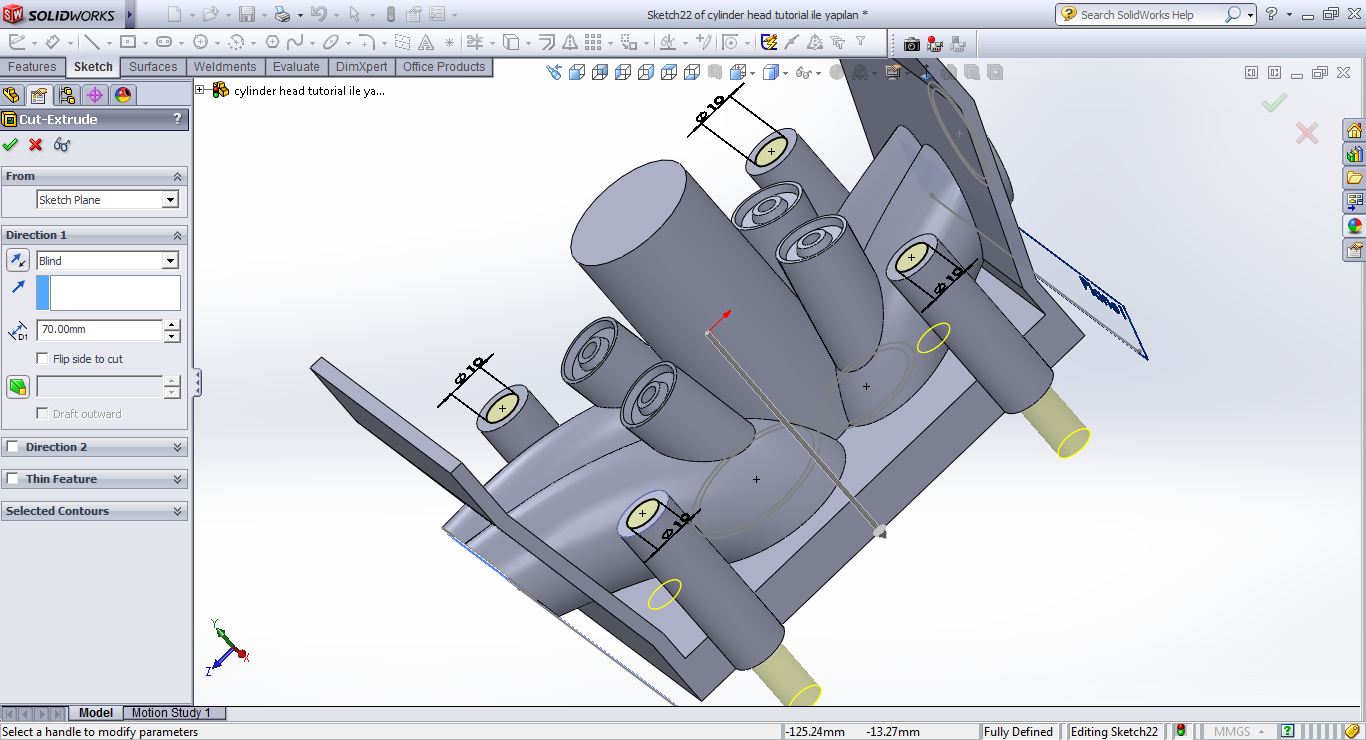Click the Hide/Show Items glasses icon
Image resolution: width=1366 pixels, height=740 pixels.
click(805, 71)
